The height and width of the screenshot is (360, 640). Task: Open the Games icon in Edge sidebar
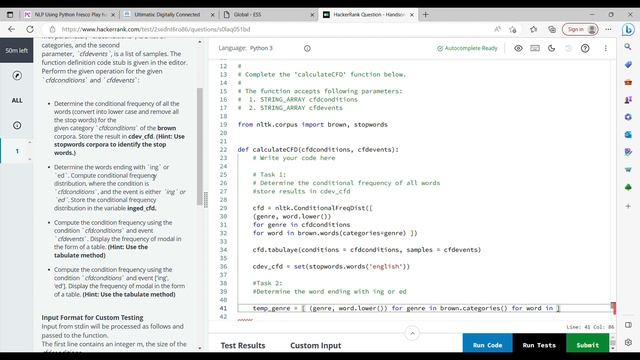click(x=628, y=100)
